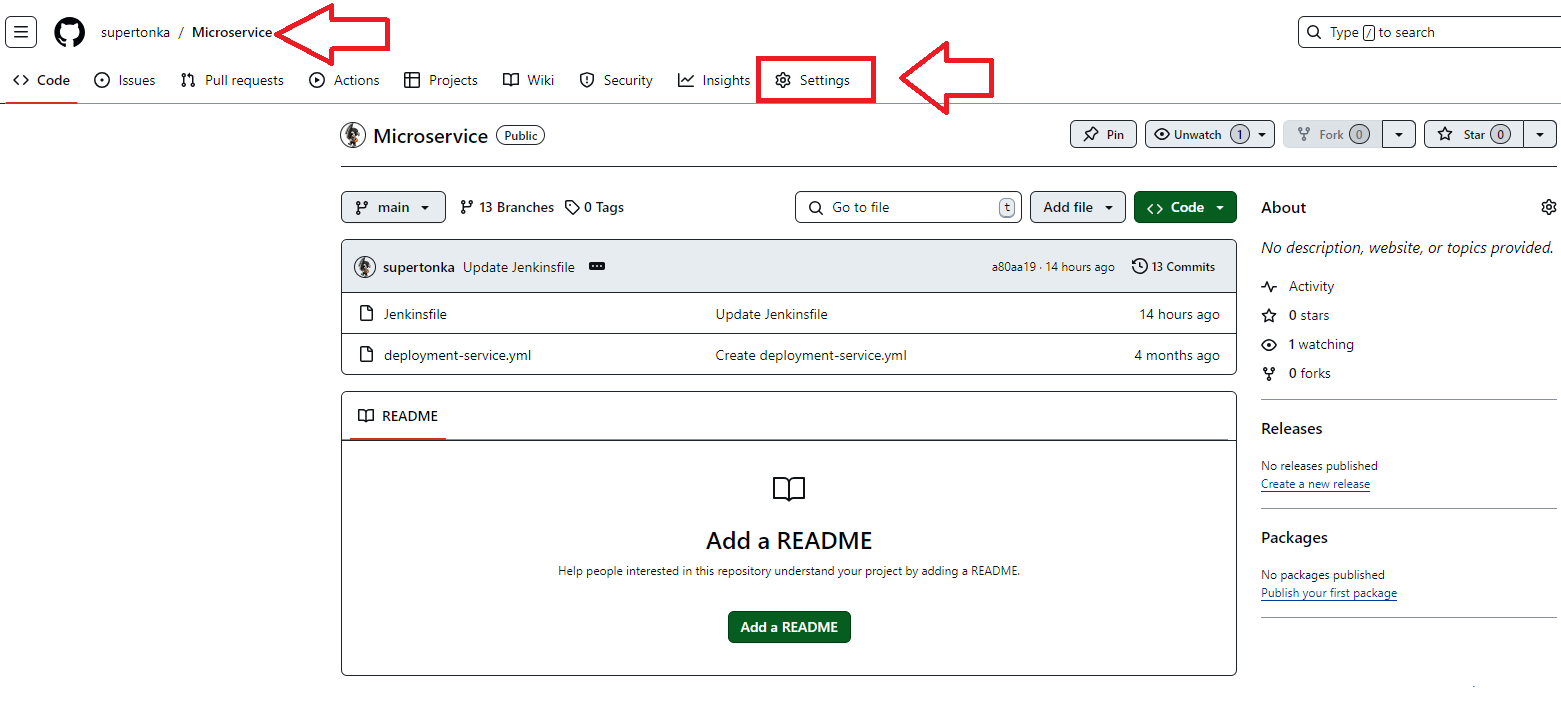This screenshot has width=1561, height=707.
Task: Open the Activity link in About
Action: point(1298,286)
